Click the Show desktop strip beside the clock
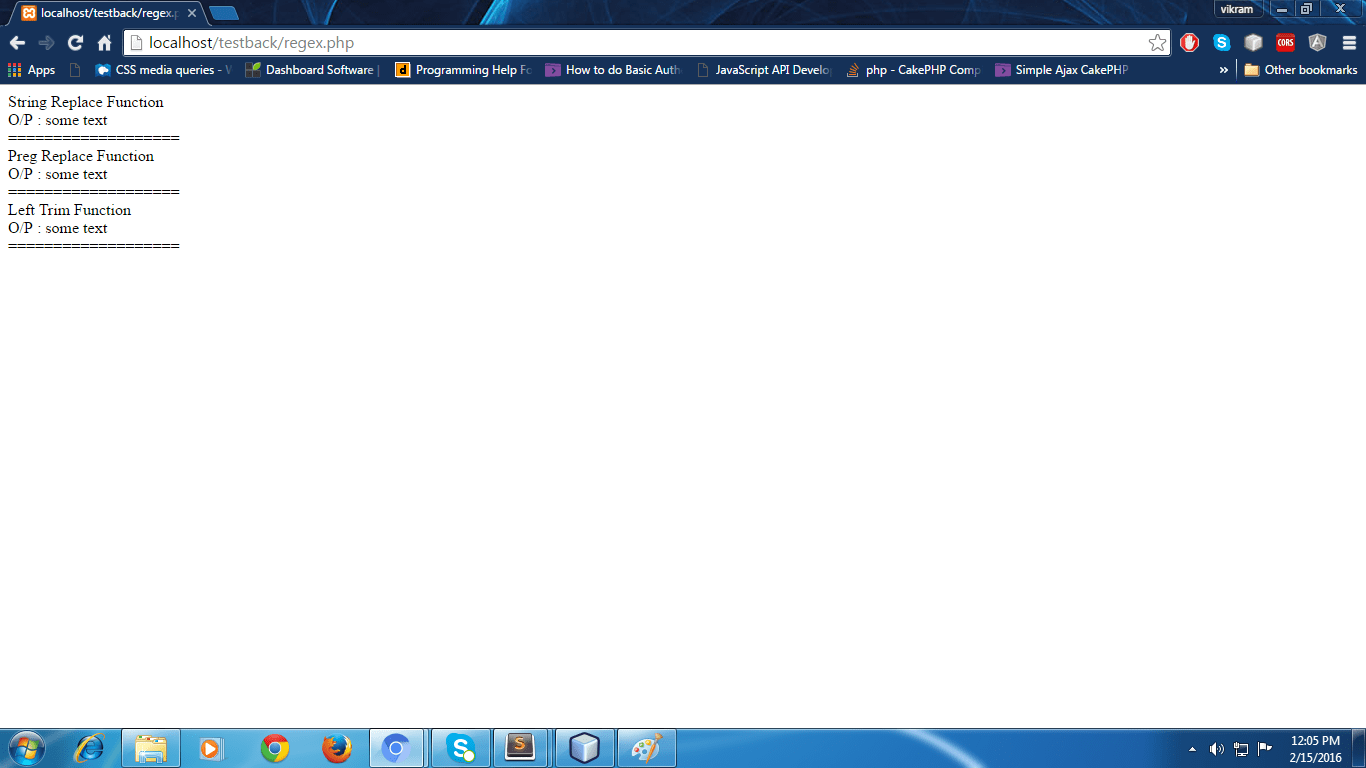This screenshot has width=1366, height=768. (x=1359, y=748)
